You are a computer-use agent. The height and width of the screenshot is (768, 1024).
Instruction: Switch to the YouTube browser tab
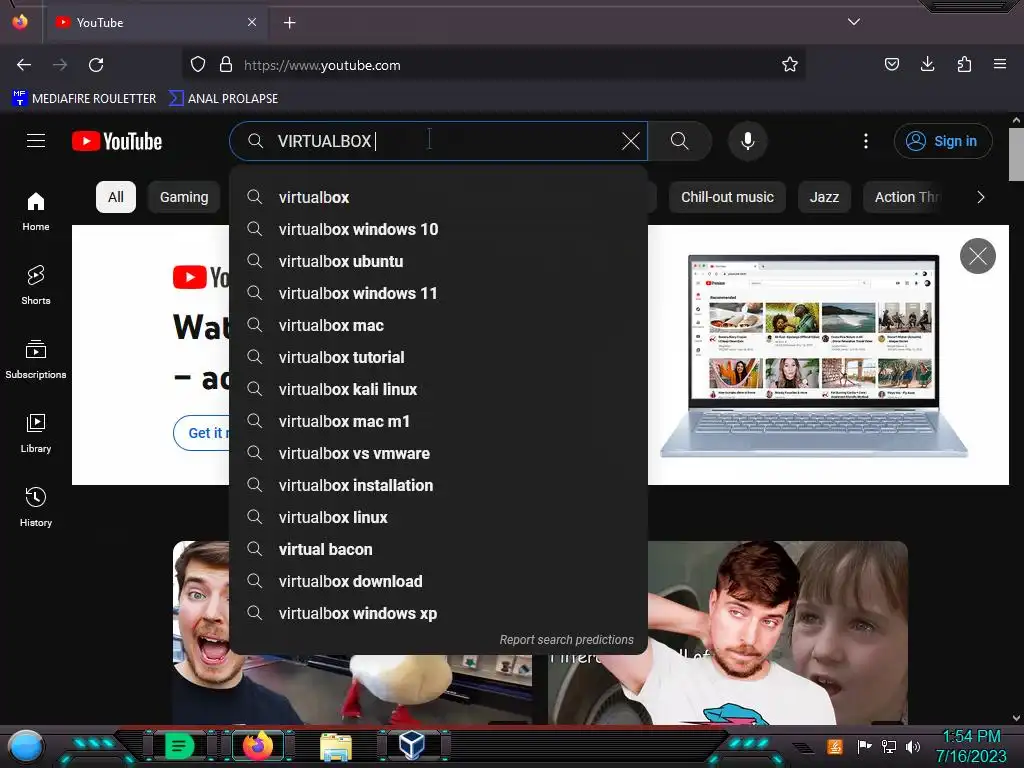point(157,23)
